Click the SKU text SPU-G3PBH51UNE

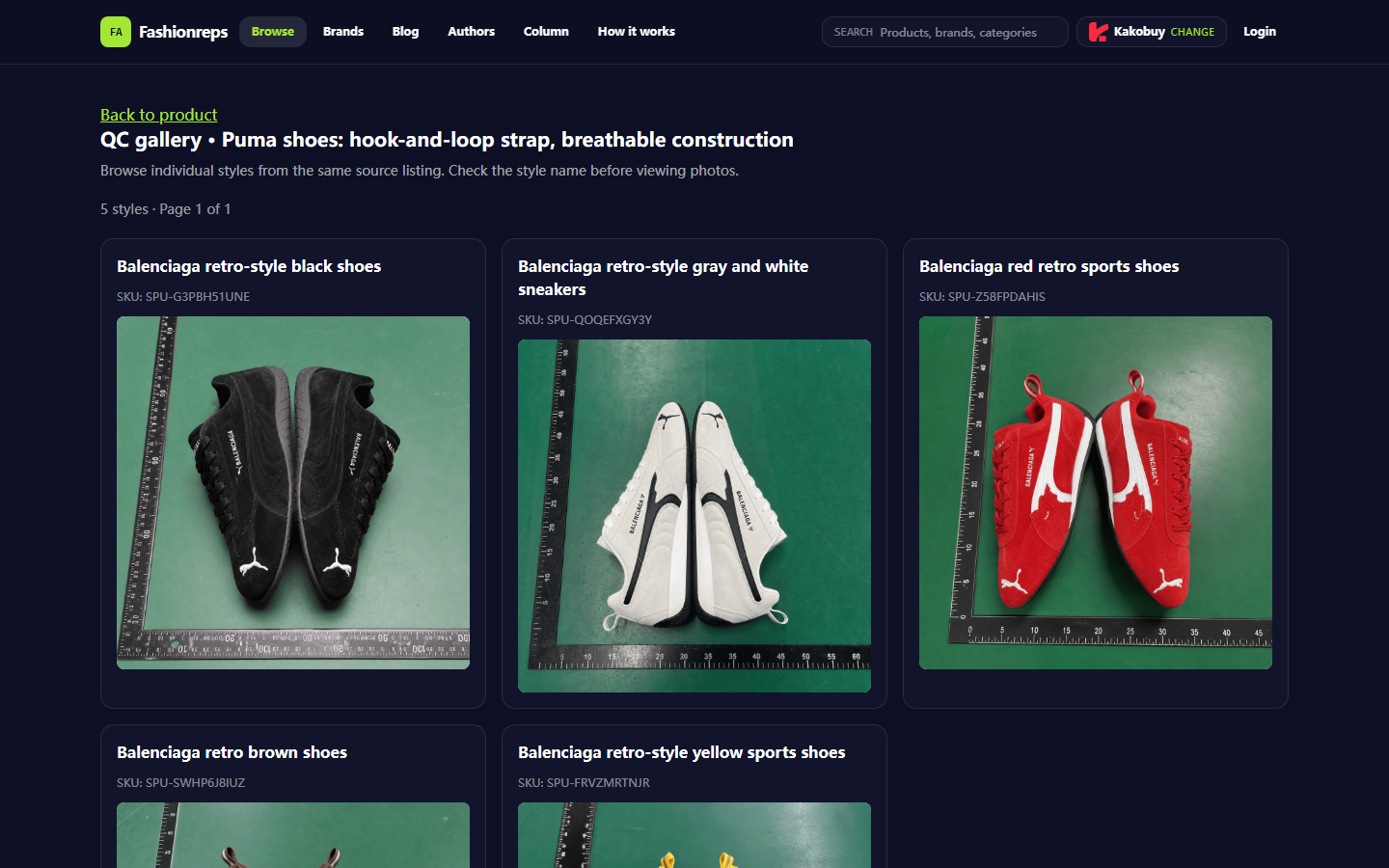pyautogui.click(x=183, y=297)
